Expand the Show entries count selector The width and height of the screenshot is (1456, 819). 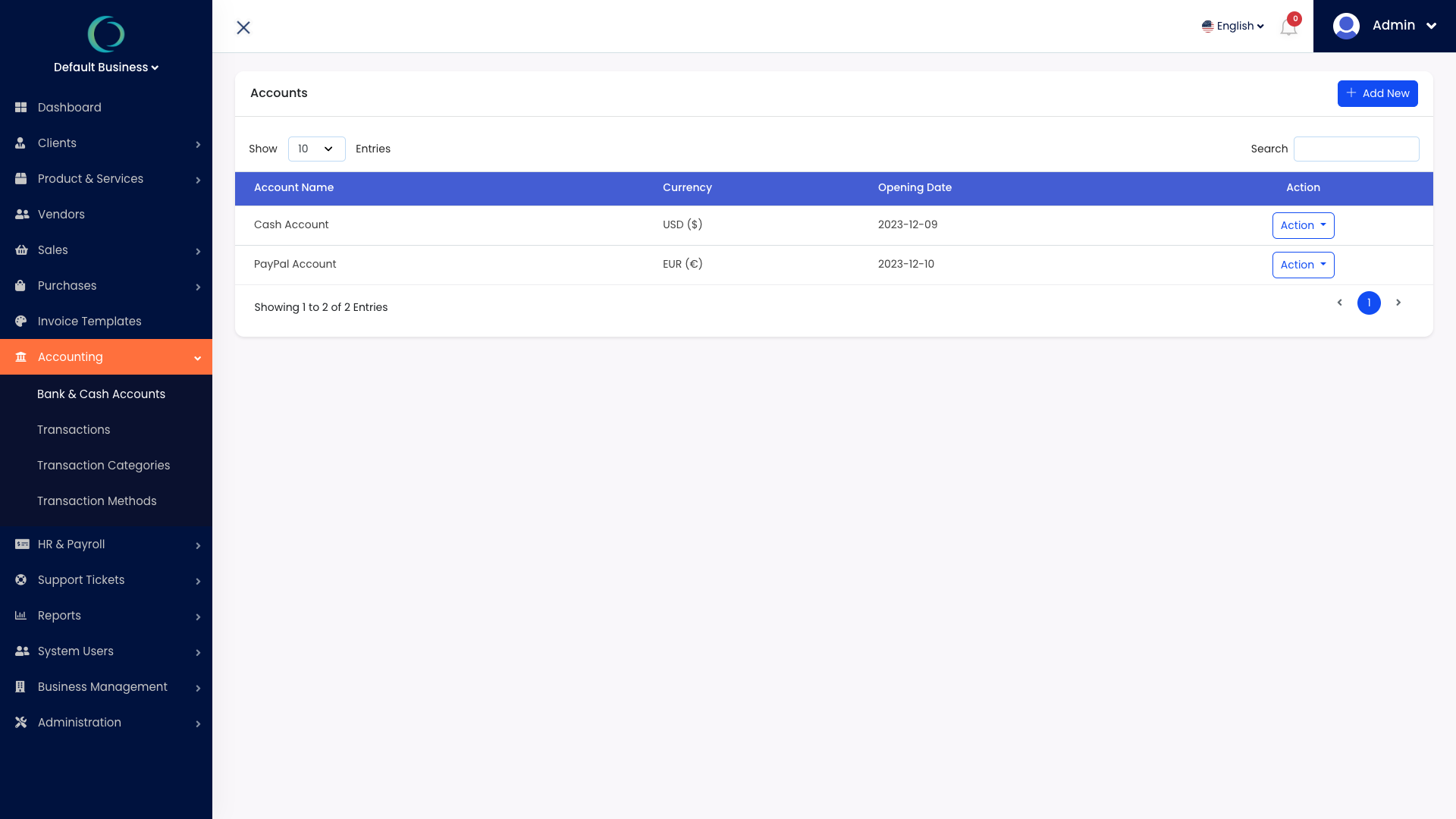click(316, 149)
